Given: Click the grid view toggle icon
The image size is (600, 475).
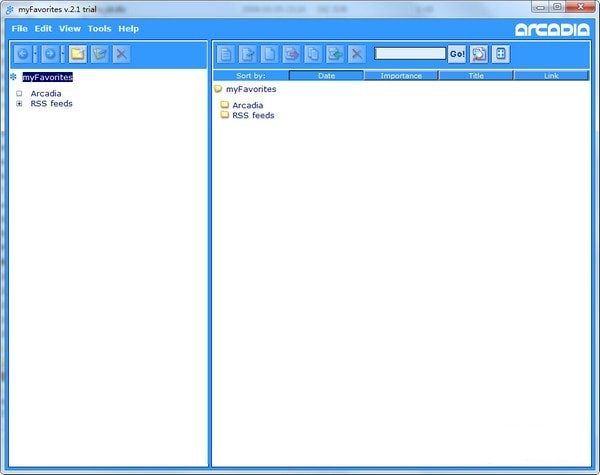Looking at the screenshot, I should 501,54.
